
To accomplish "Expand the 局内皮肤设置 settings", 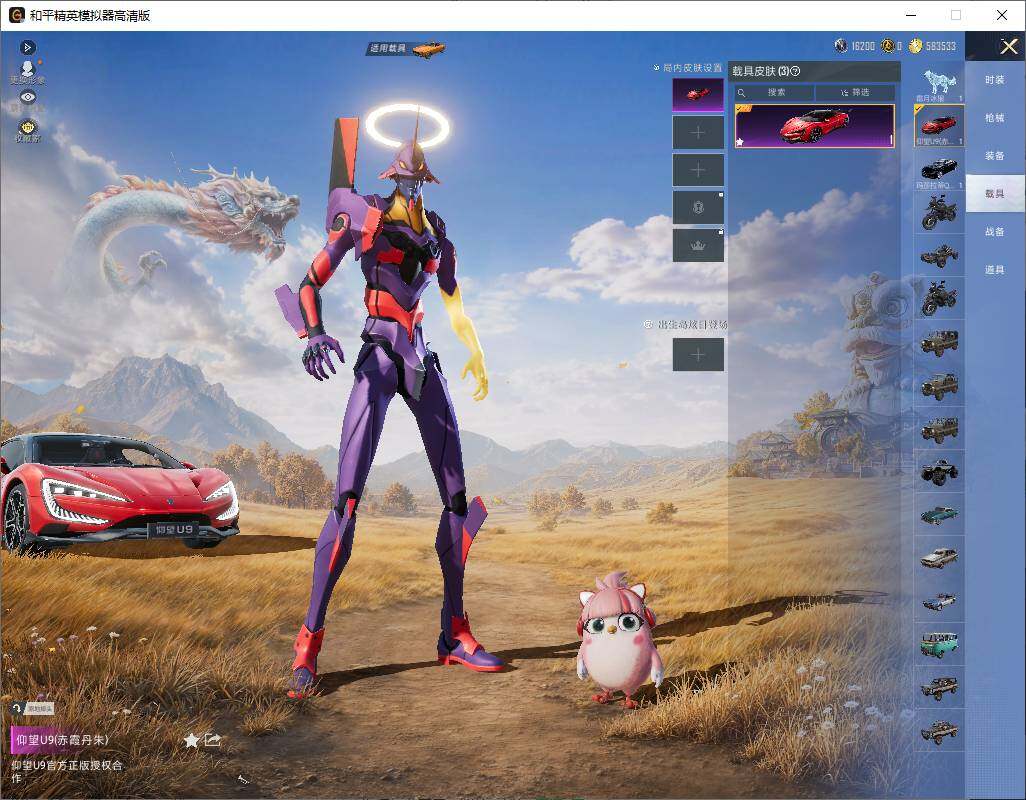I will (688, 67).
